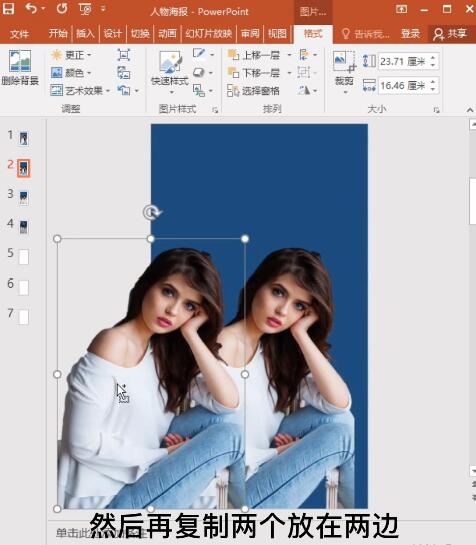
Task: Click the Picture Layout icon
Action: 199,91
